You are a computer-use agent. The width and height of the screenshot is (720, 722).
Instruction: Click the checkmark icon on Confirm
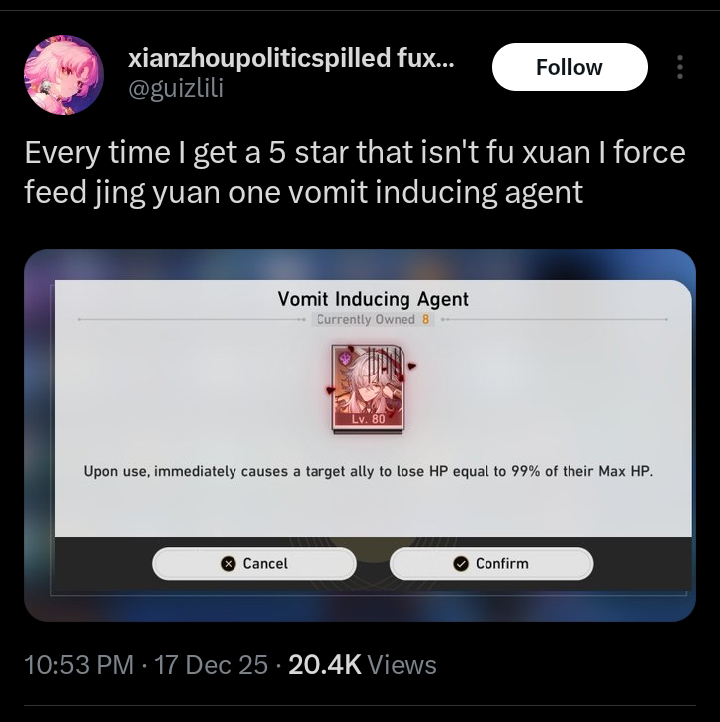tap(461, 564)
